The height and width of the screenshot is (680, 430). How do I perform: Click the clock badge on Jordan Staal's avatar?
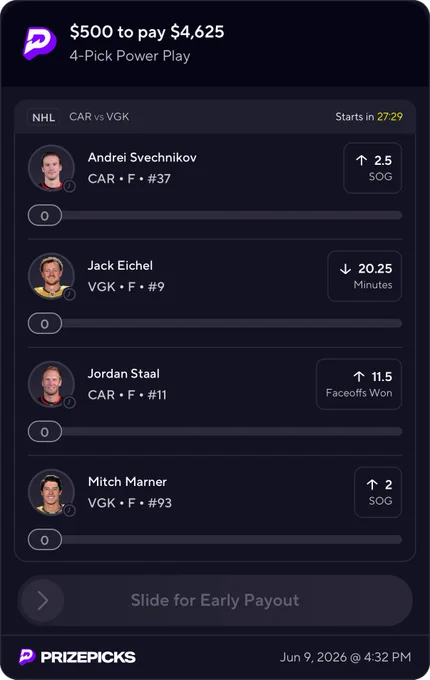(x=69, y=402)
